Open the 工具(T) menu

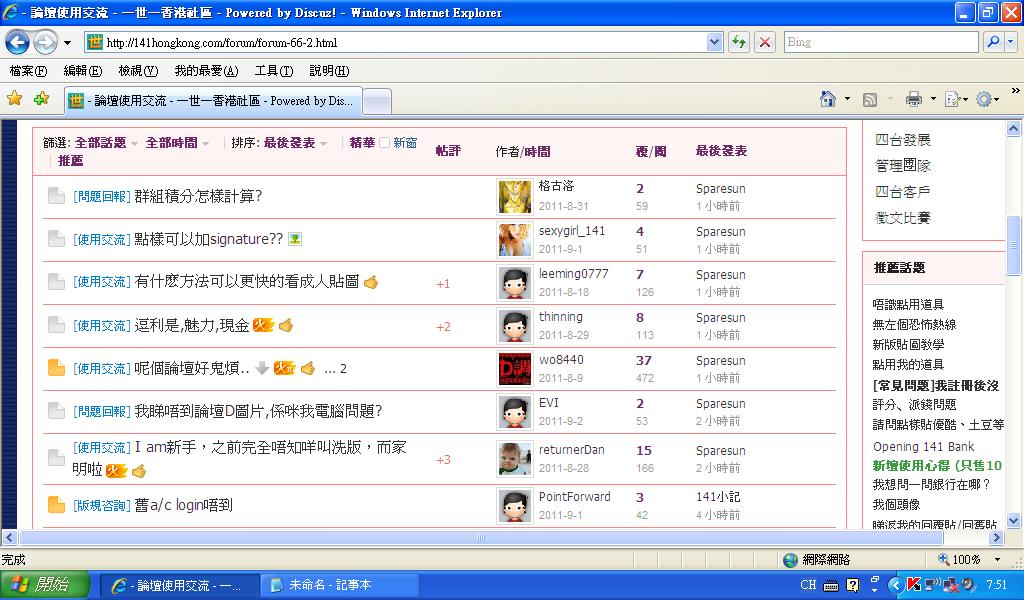tap(273, 71)
